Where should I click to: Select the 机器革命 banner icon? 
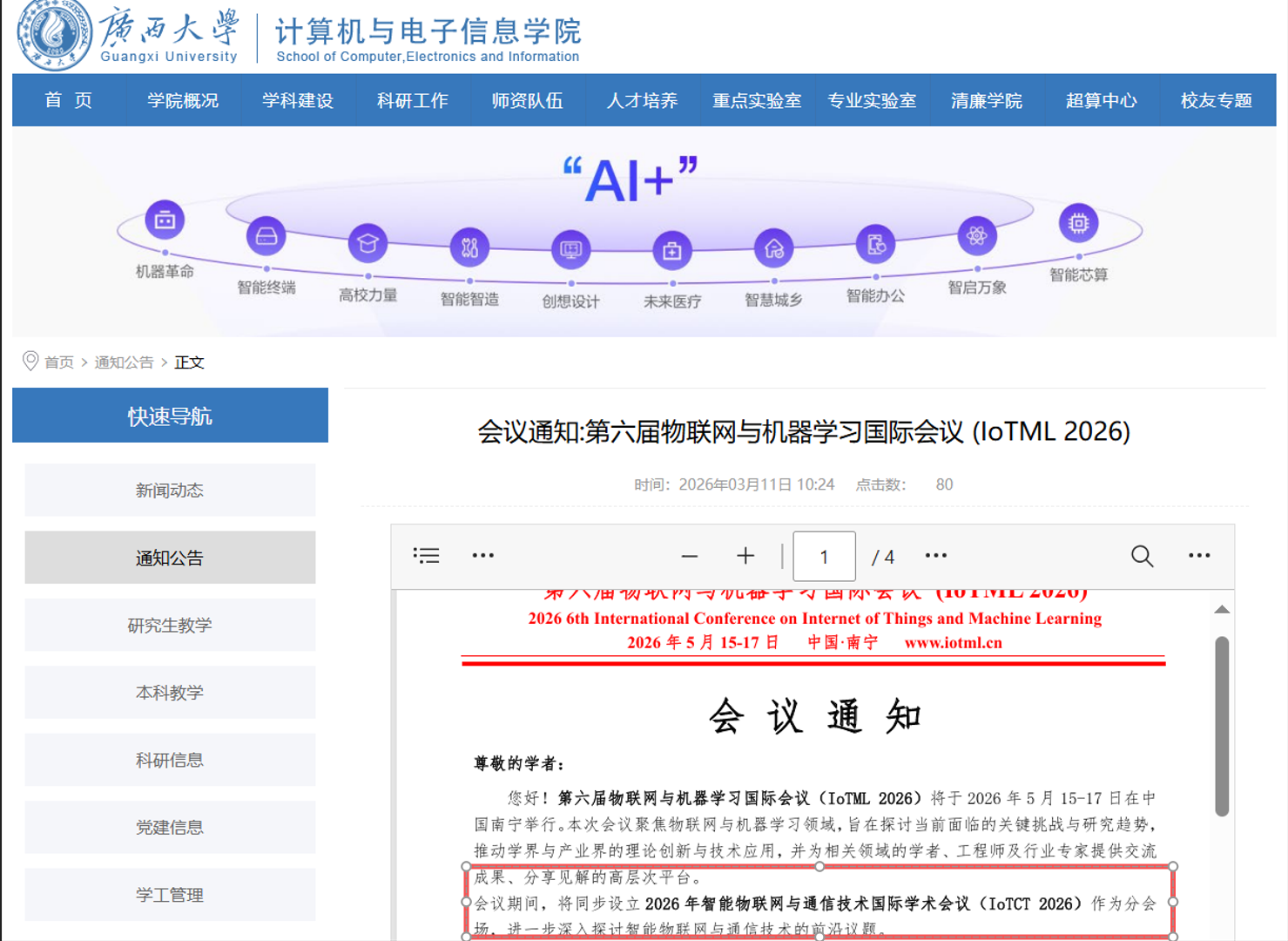(x=165, y=220)
